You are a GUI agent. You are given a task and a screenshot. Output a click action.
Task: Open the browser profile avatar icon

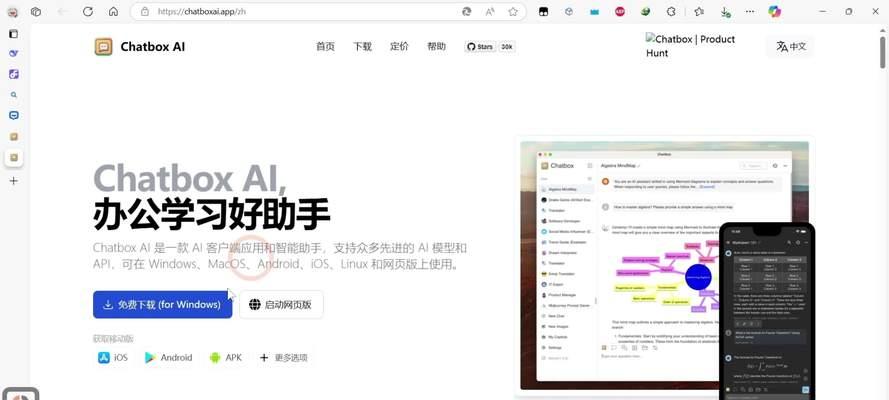click(x=12, y=11)
